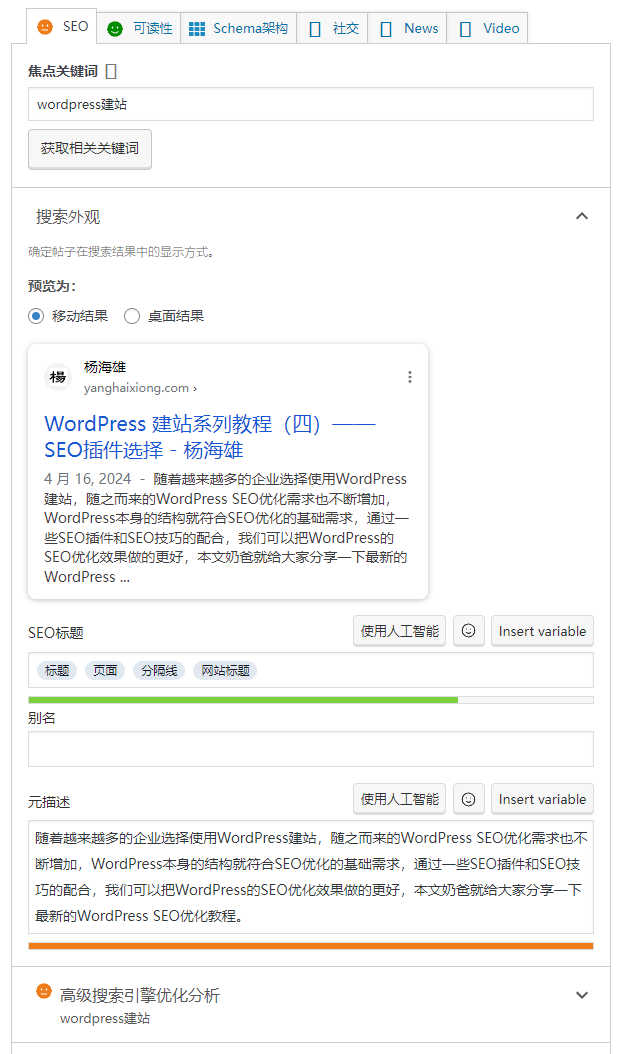Select the 移动结果 preview option
Image resolution: width=644 pixels, height=1054 pixels.
[36, 316]
